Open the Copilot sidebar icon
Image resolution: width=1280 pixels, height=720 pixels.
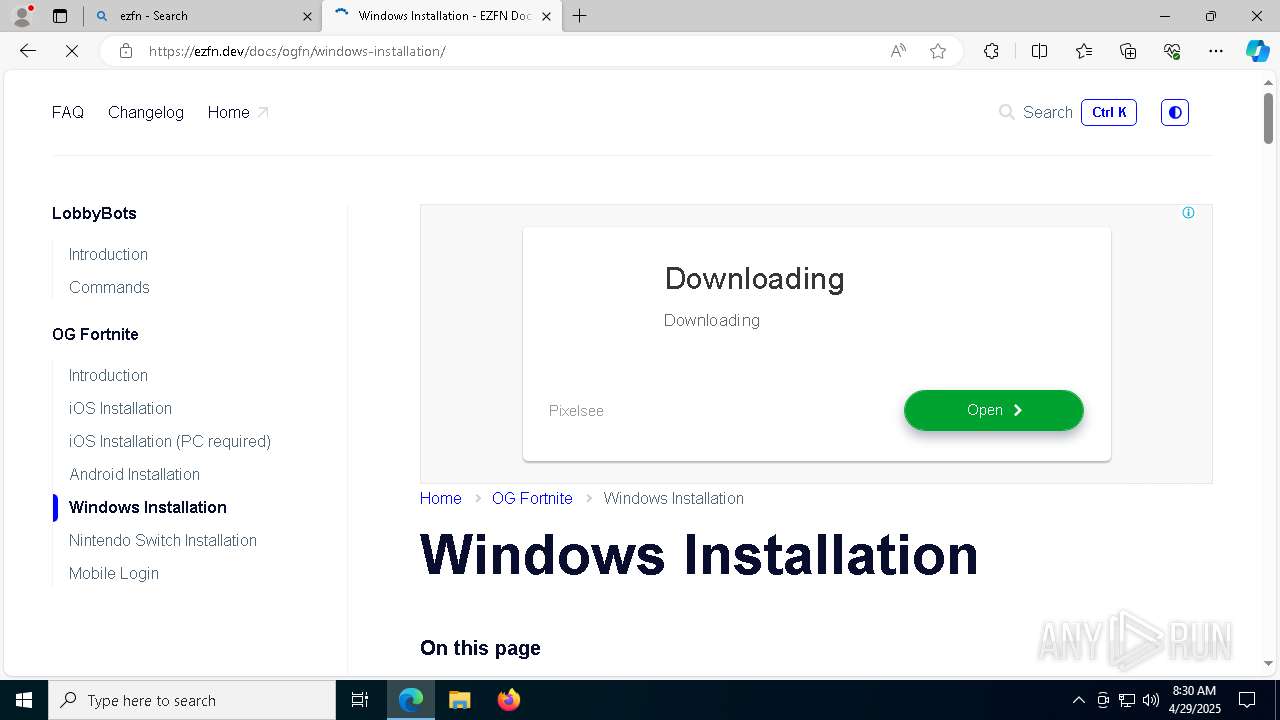[1257, 51]
